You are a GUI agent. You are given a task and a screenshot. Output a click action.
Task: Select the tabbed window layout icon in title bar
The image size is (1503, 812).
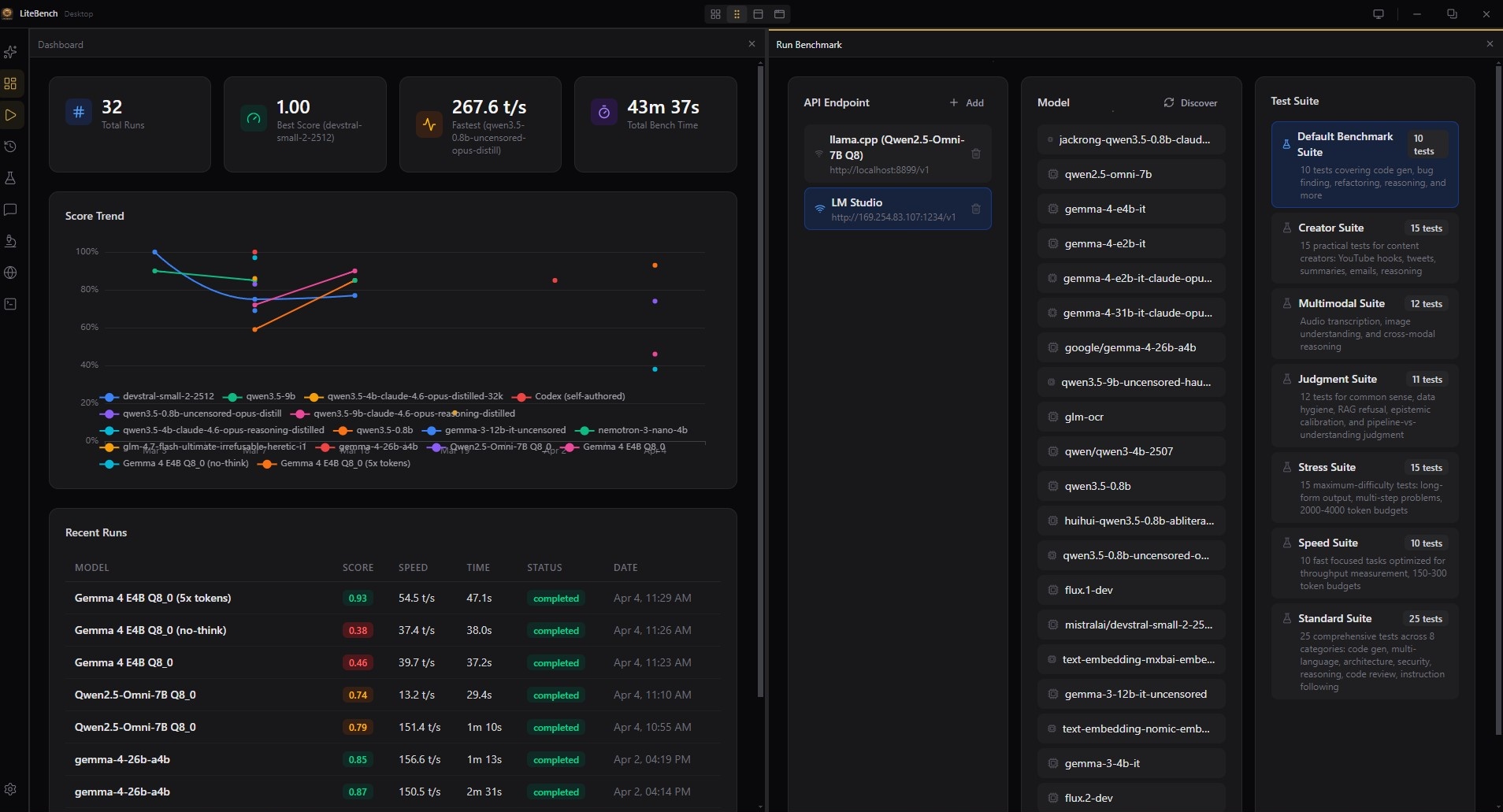[779, 14]
